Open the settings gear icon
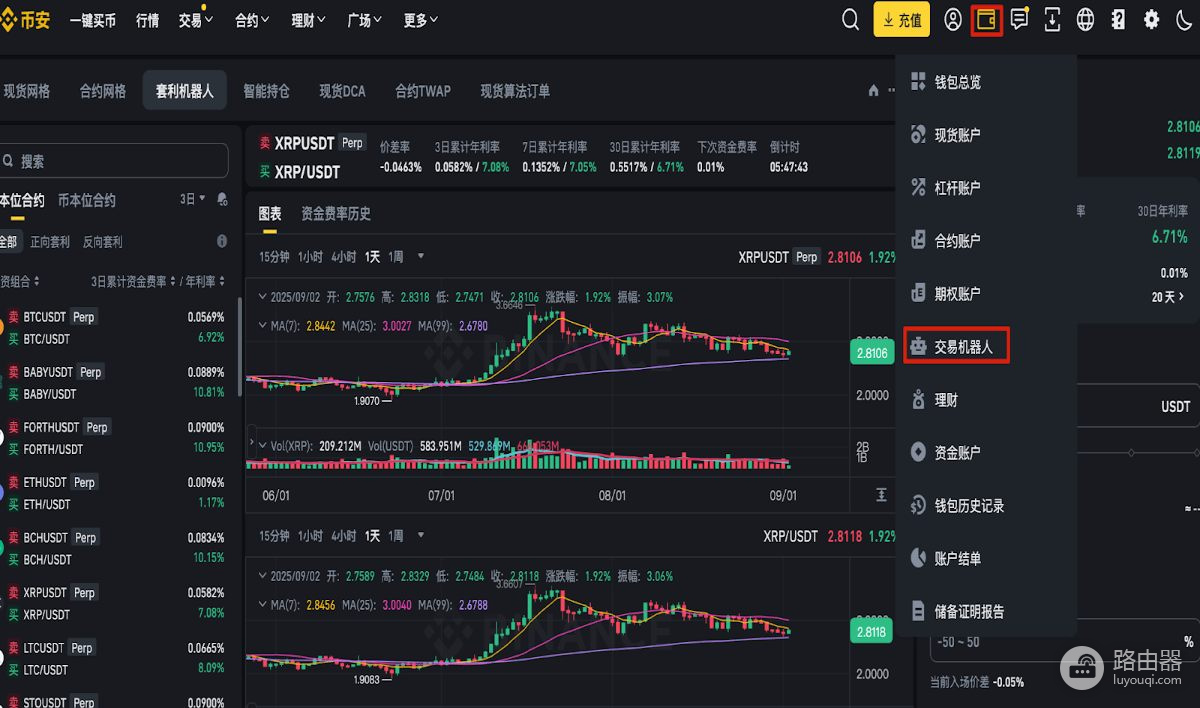The height and width of the screenshot is (708, 1200). click(1151, 20)
